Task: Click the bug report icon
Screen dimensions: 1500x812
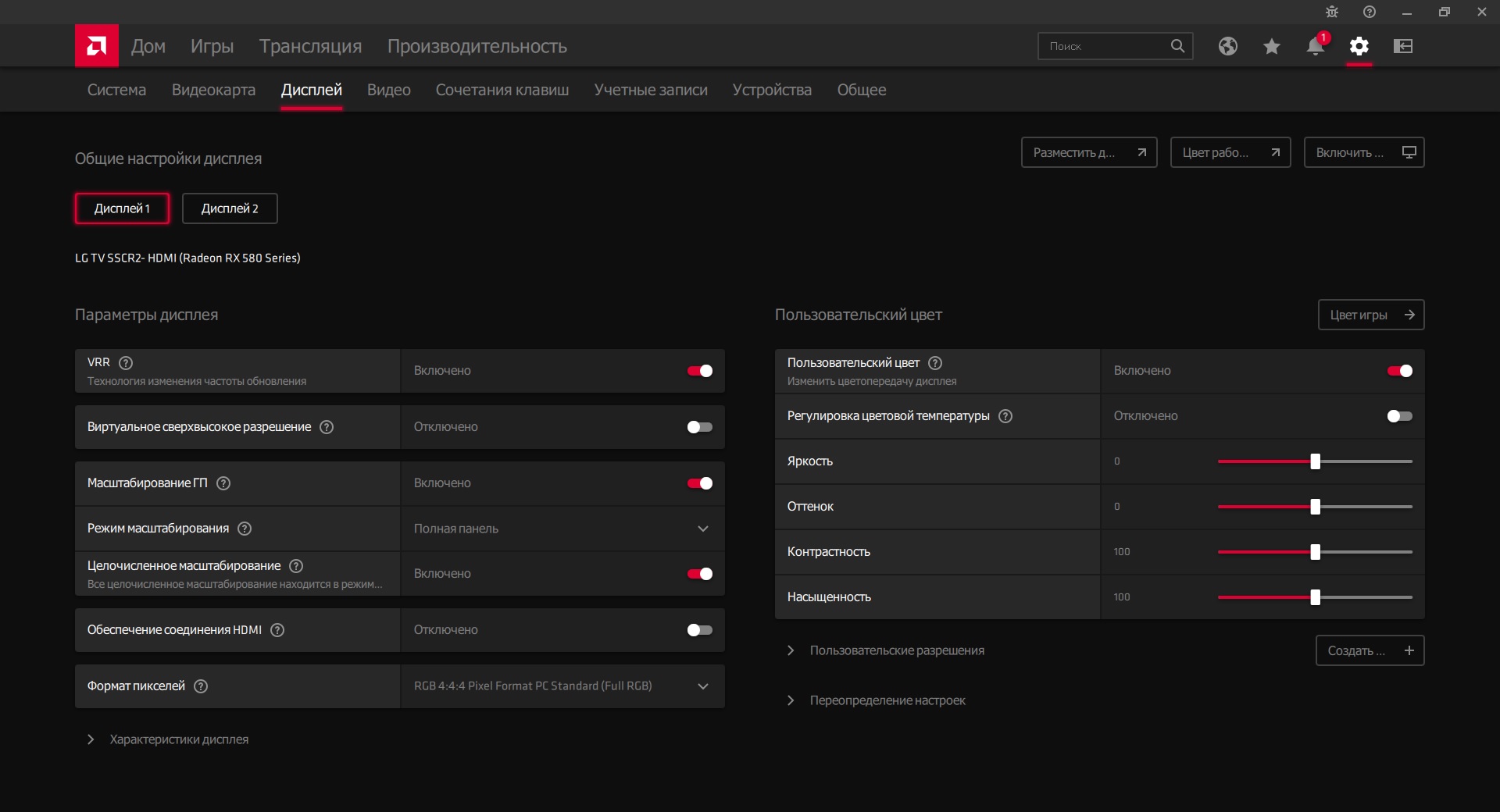Action: (1332, 12)
